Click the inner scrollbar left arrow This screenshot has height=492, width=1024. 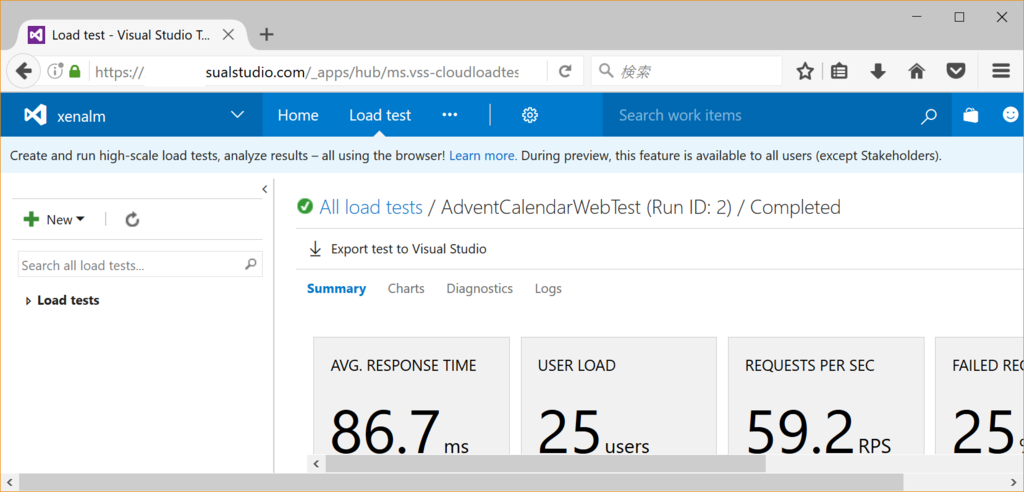pos(316,464)
